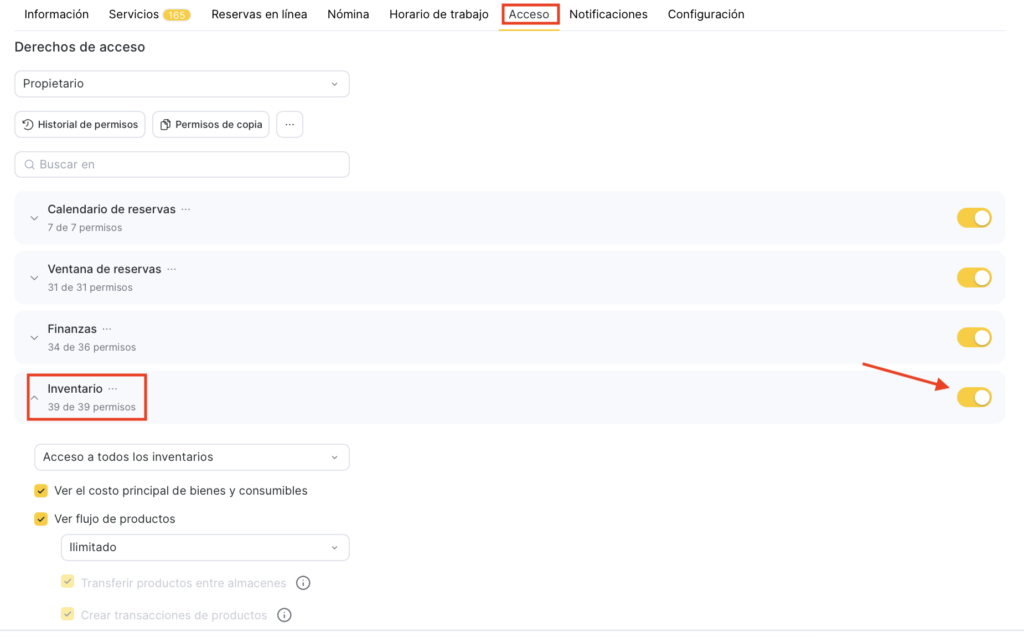Open the Acceso a todos los inventarios dropdown
The image size is (1024, 637).
192,457
